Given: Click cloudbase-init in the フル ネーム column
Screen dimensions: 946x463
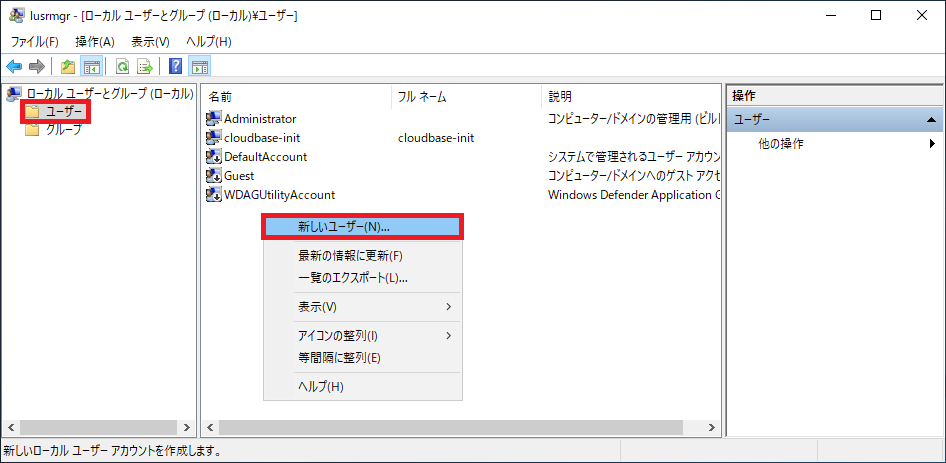Looking at the screenshot, I should (436, 138).
